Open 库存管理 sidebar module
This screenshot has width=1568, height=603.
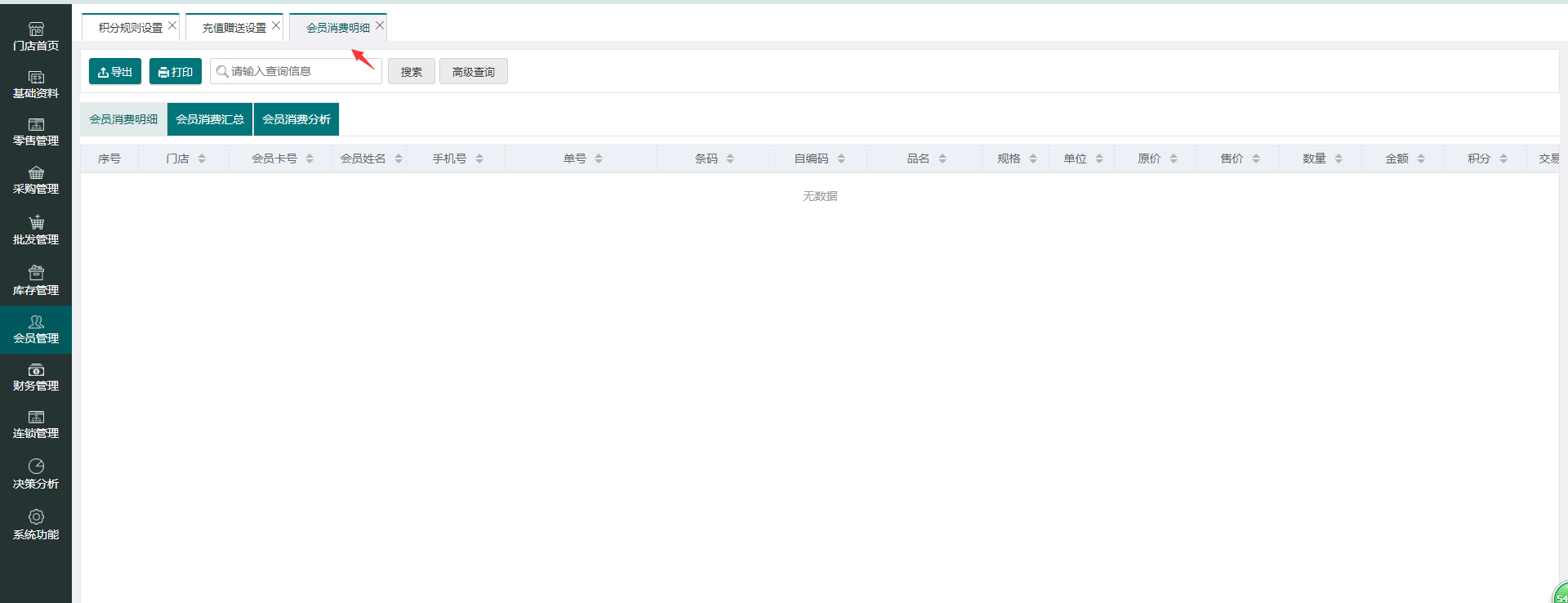click(x=36, y=280)
